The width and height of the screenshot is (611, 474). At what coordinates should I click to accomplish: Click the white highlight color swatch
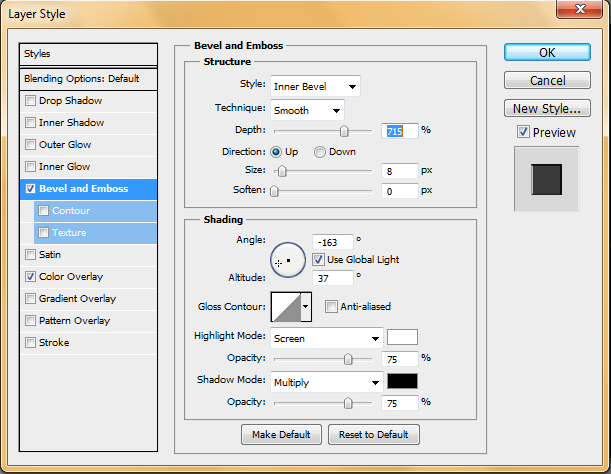[x=402, y=337]
